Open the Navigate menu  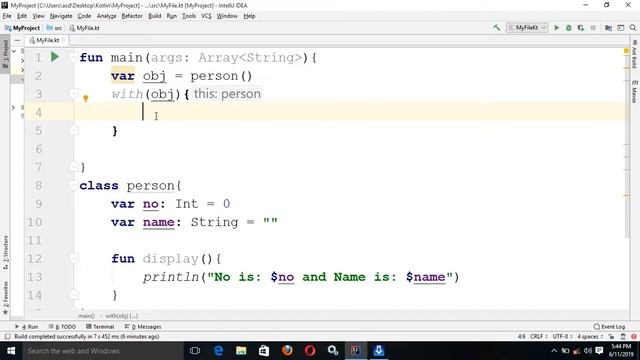coord(61,16)
